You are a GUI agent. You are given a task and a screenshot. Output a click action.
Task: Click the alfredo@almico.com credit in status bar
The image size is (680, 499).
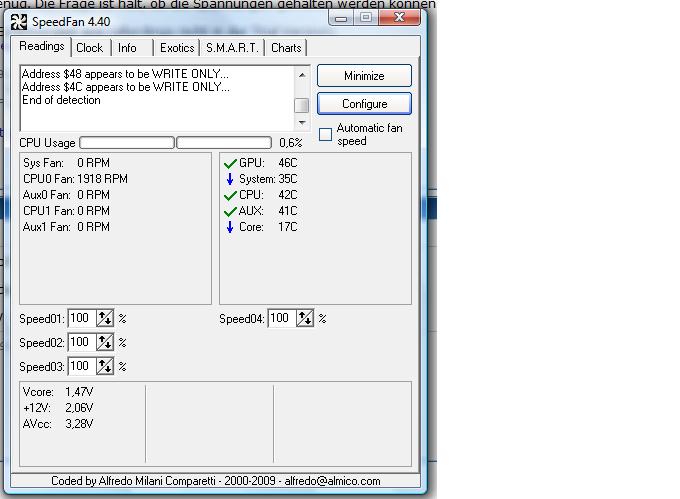[332, 481]
